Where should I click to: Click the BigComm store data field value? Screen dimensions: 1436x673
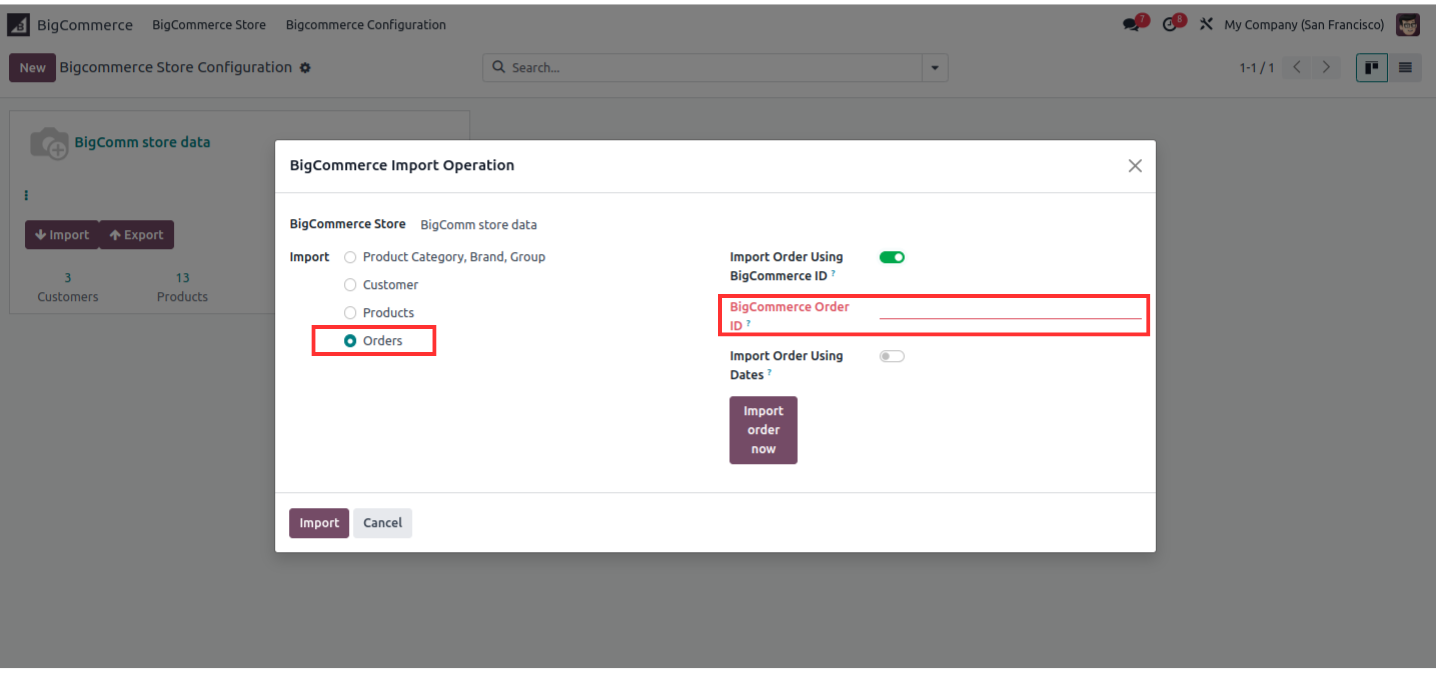click(x=478, y=225)
